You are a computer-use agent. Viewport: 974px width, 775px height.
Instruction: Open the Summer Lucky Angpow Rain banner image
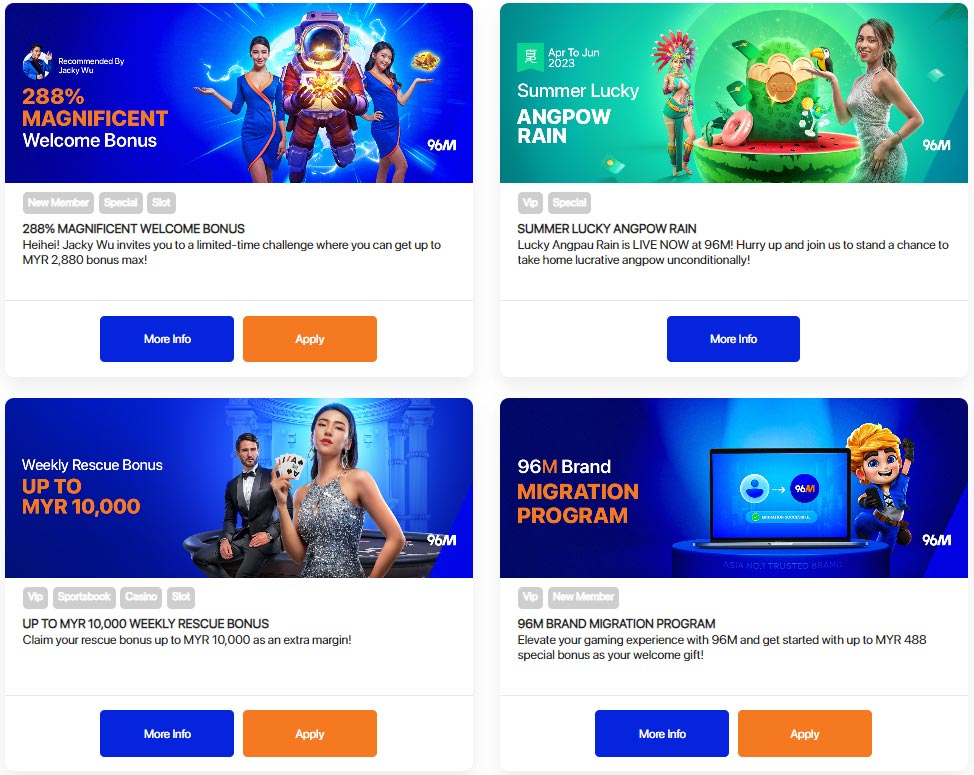[734, 93]
